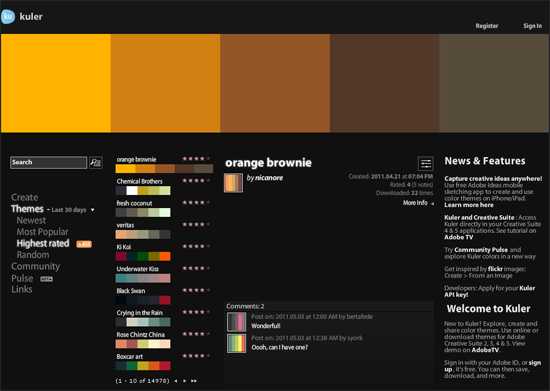This screenshot has width=550, height=391.
Task: Select the Underwater Kiss color strip
Action: (143, 278)
